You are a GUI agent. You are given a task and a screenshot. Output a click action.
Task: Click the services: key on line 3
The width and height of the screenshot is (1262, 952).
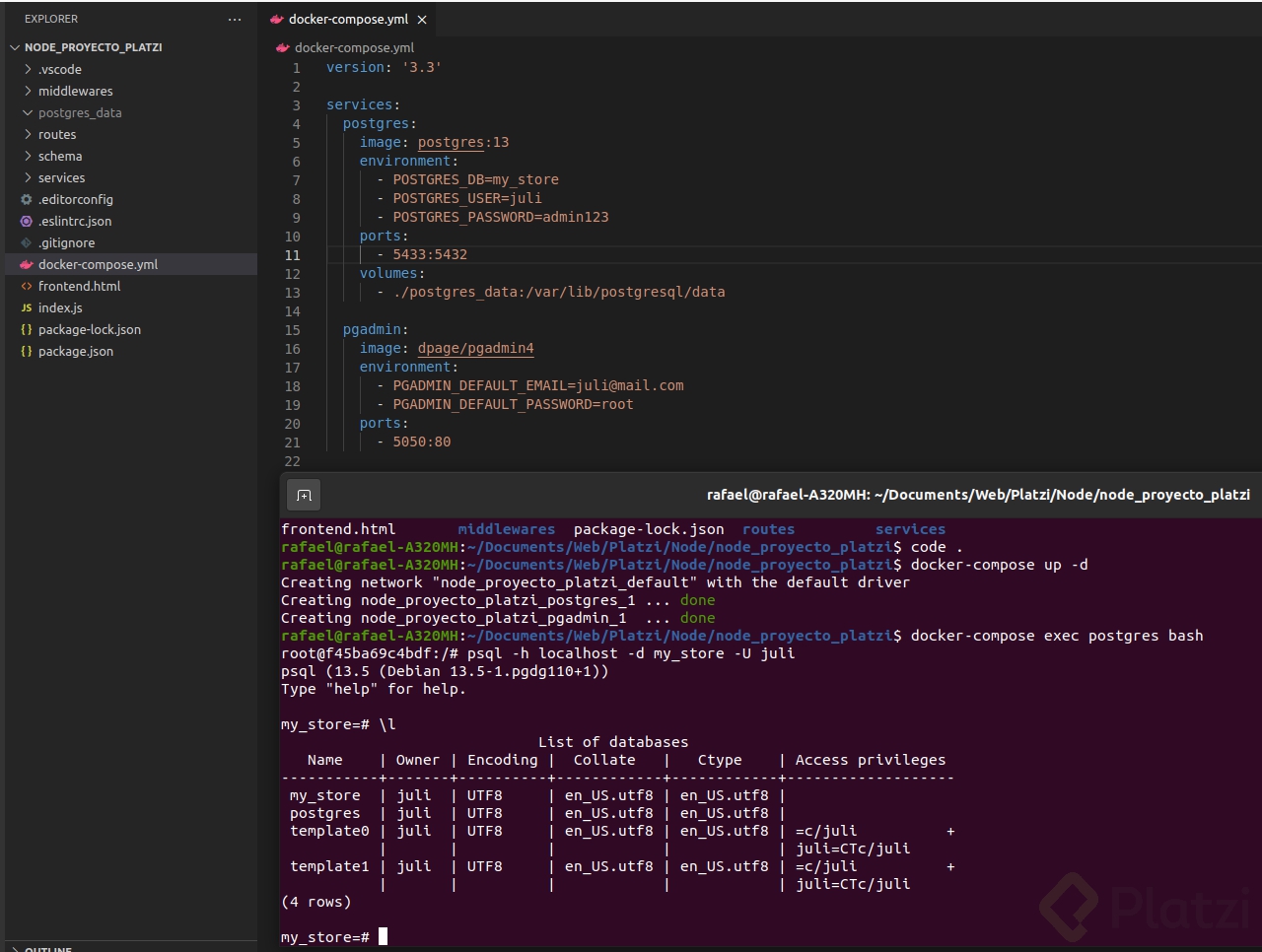click(363, 104)
